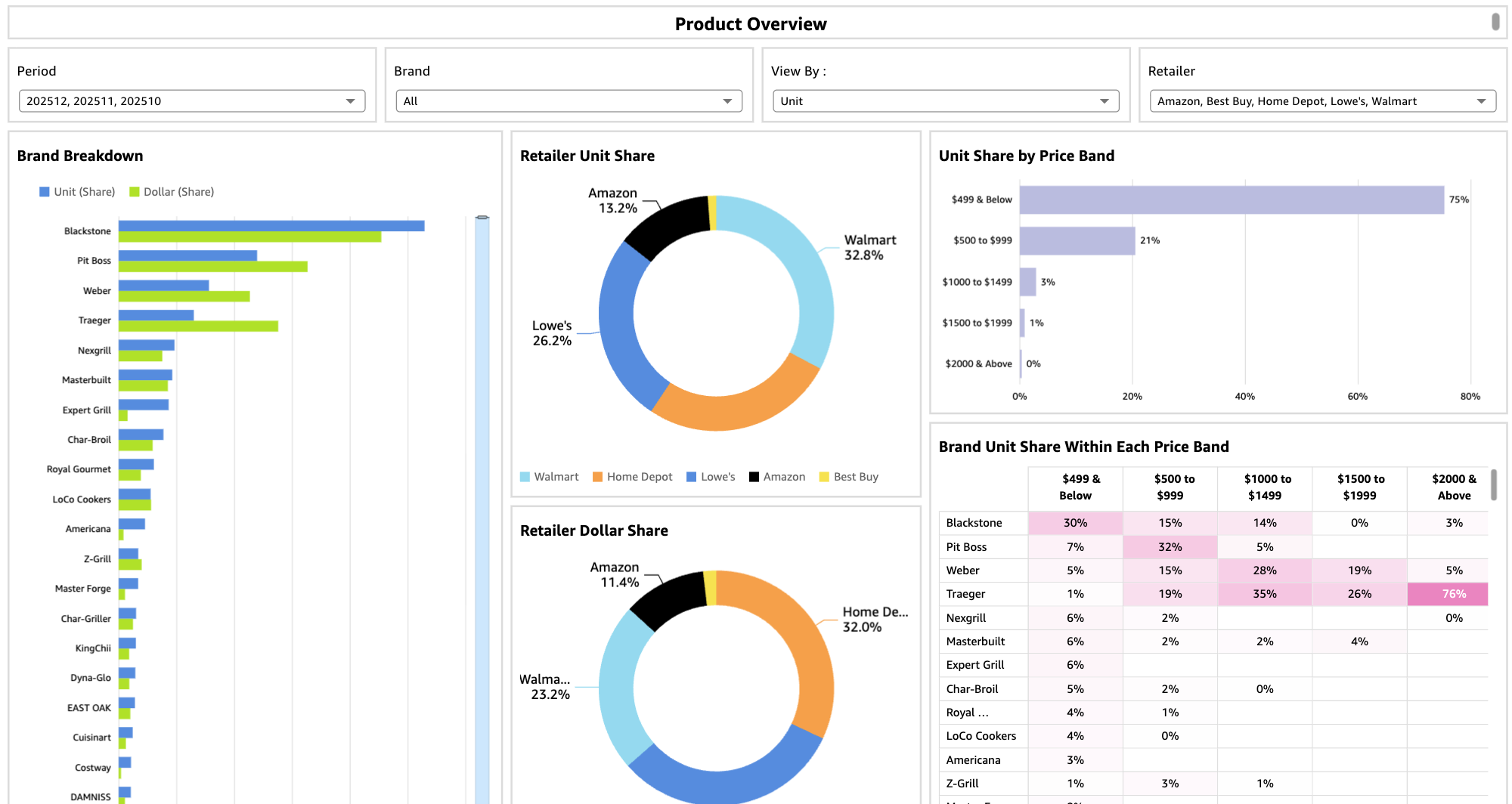Click the $500 to $999 column header
This screenshot has width=1512, height=804.
pos(1170,487)
